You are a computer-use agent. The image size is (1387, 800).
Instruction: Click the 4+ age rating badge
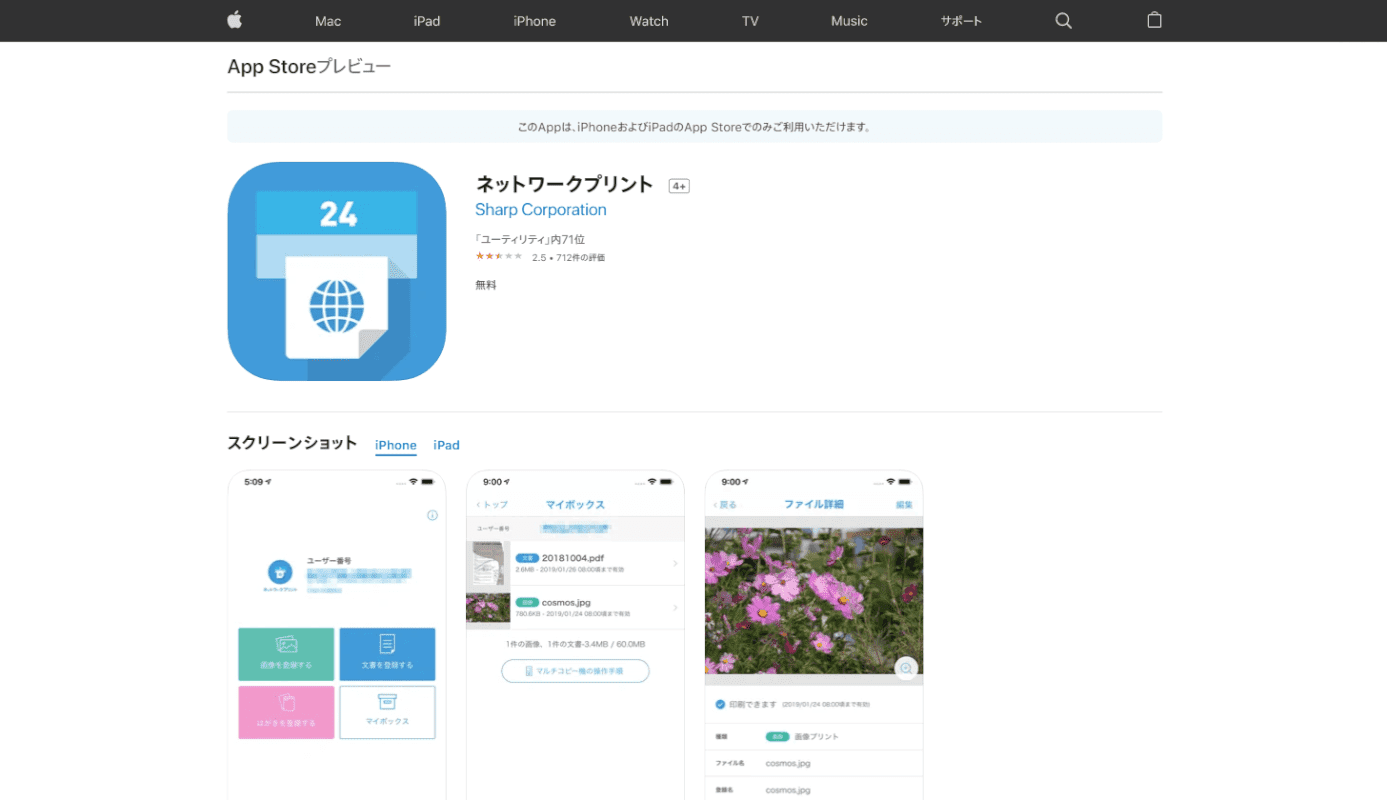pyautogui.click(x=679, y=186)
